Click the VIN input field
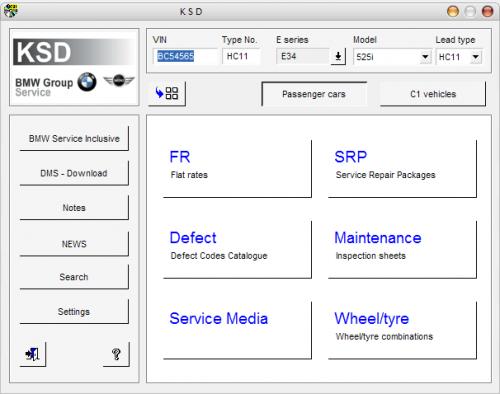Image resolution: width=500 pixels, height=394 pixels. tap(185, 56)
